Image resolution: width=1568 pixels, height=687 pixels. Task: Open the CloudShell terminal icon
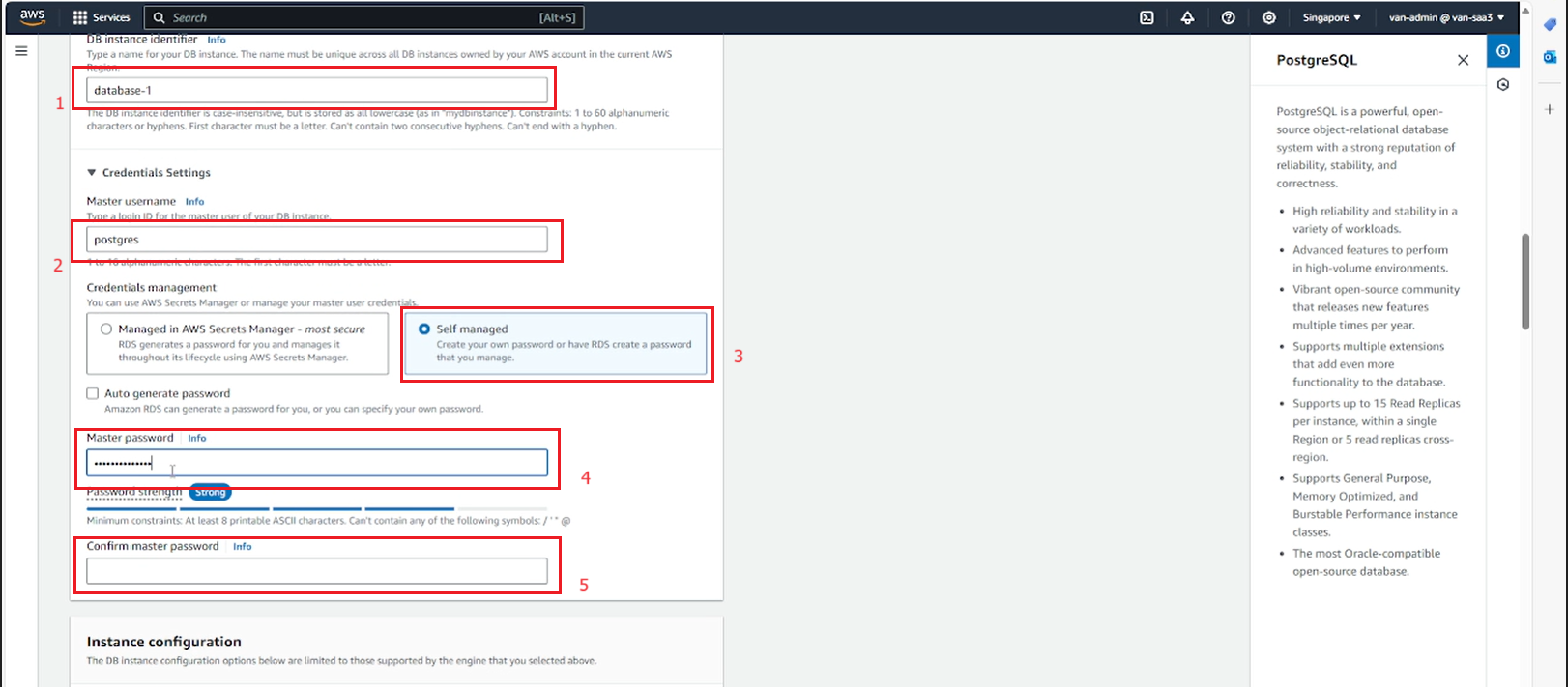(1147, 17)
